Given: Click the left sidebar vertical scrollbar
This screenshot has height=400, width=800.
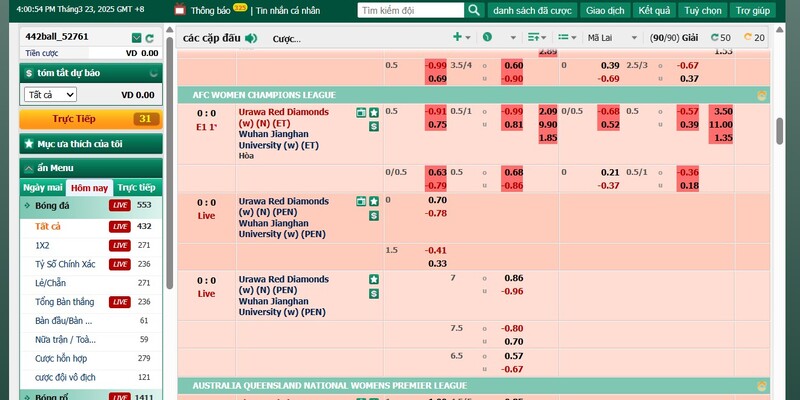Looking at the screenshot, I should (169, 163).
